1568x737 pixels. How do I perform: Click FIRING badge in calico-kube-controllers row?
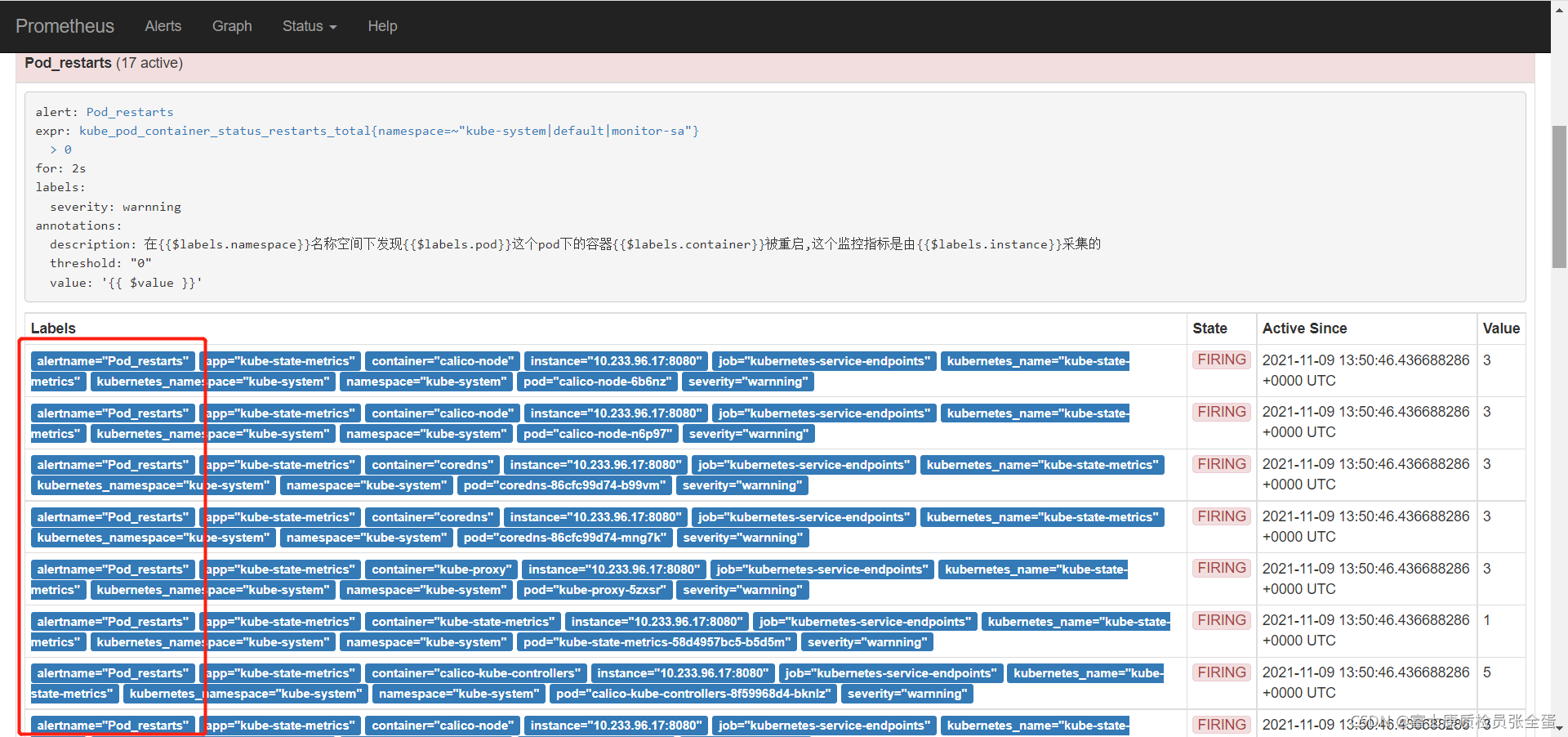click(1222, 672)
